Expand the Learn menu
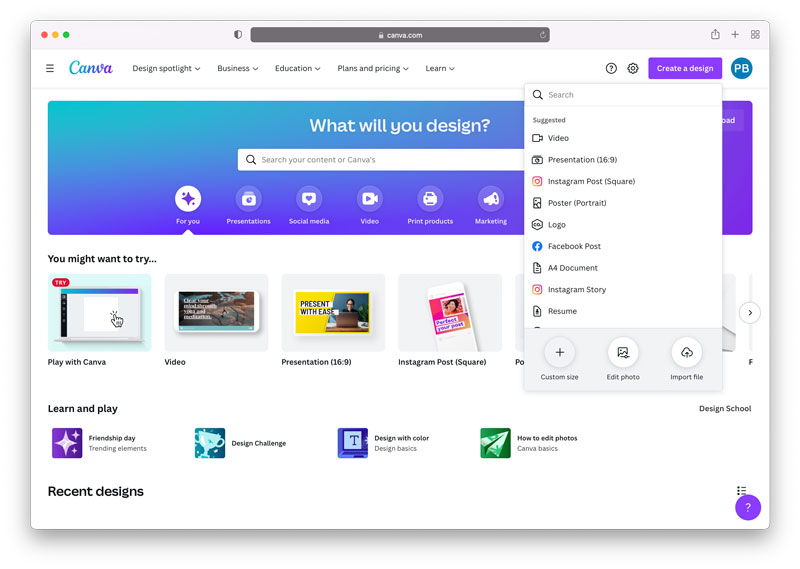This screenshot has height=569, width=800. (x=440, y=68)
